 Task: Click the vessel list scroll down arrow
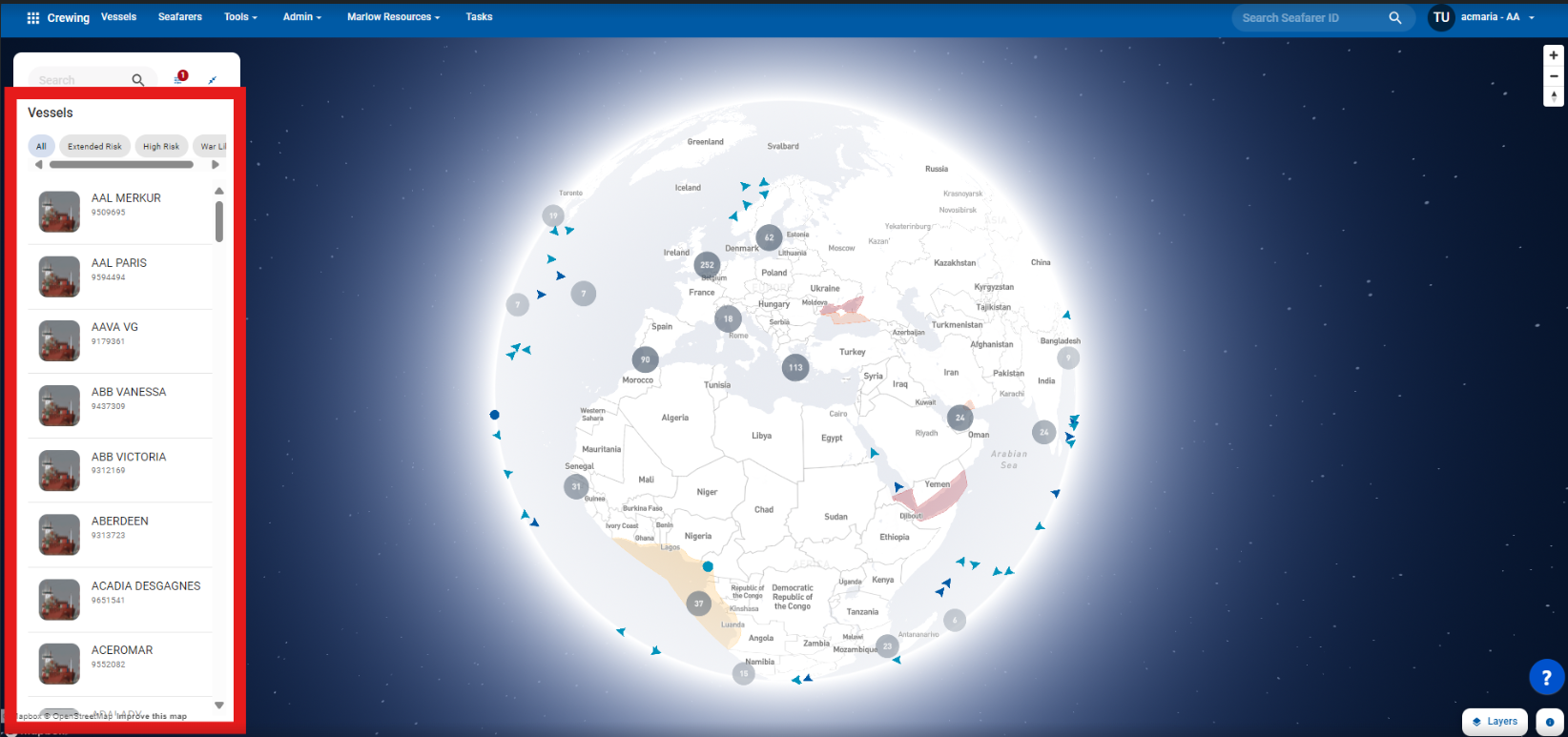point(219,706)
